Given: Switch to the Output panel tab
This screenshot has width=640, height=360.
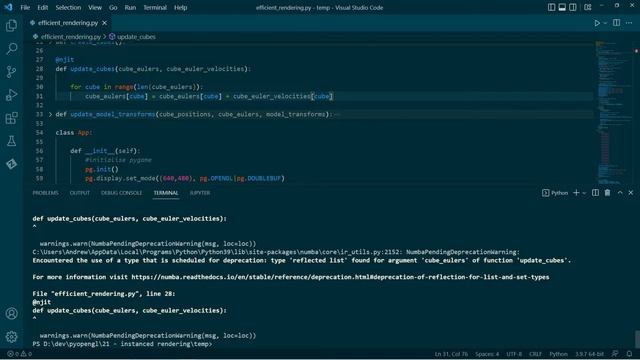Looking at the screenshot, I should click(80, 193).
